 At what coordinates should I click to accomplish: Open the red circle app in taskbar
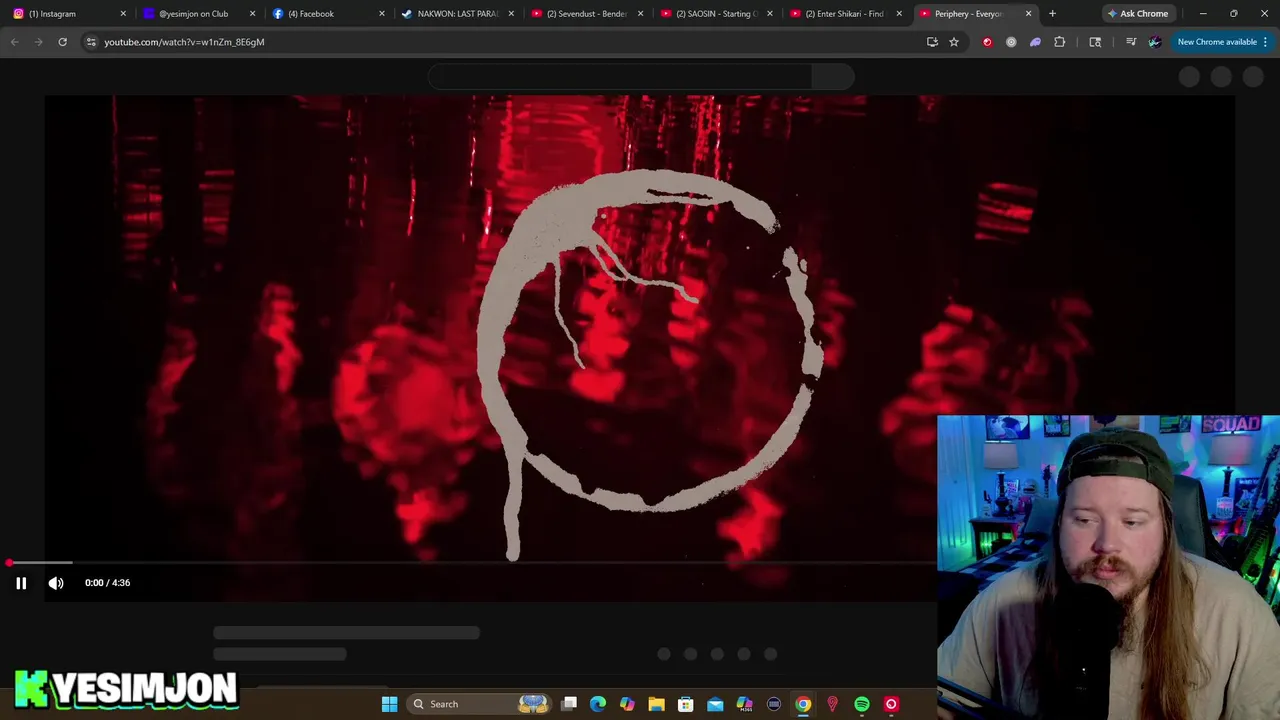[x=891, y=704]
